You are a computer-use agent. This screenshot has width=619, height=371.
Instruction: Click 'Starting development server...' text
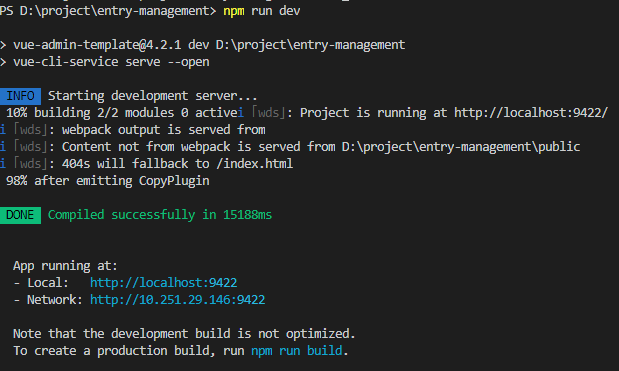tap(152, 96)
